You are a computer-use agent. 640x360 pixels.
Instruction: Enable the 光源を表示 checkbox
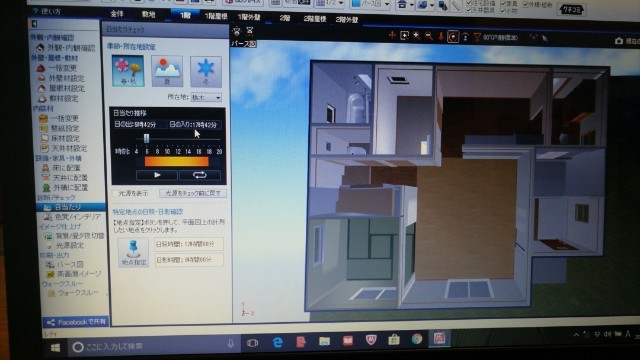pos(116,193)
